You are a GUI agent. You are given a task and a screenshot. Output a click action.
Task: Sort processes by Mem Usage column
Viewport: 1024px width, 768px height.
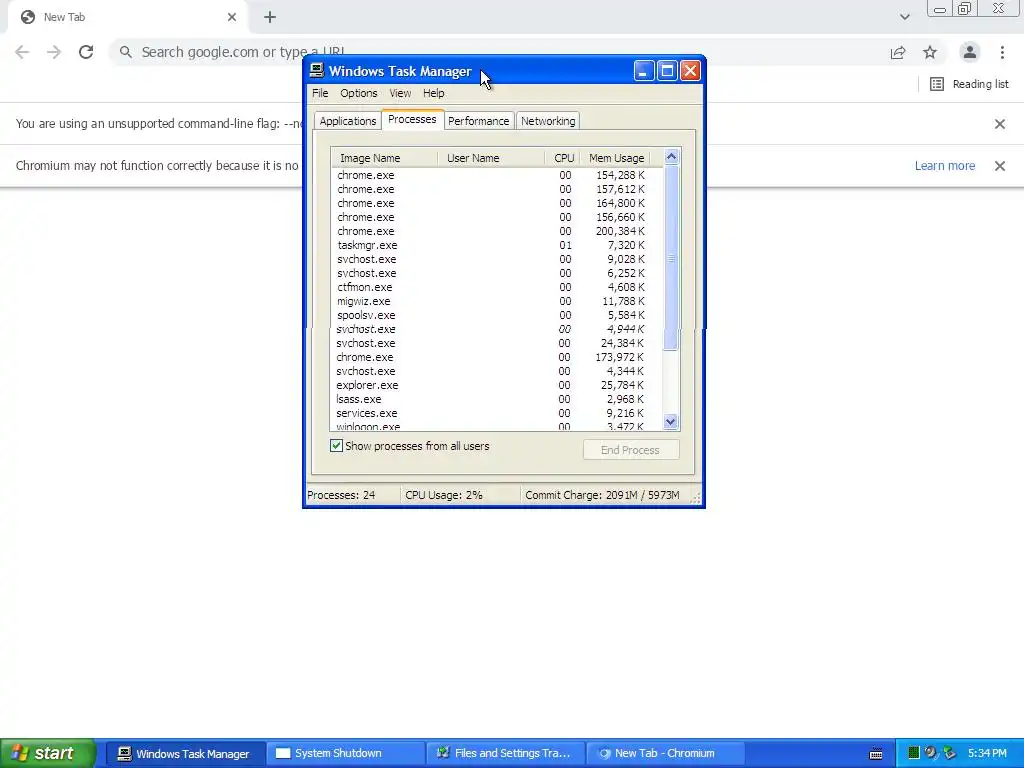(617, 158)
